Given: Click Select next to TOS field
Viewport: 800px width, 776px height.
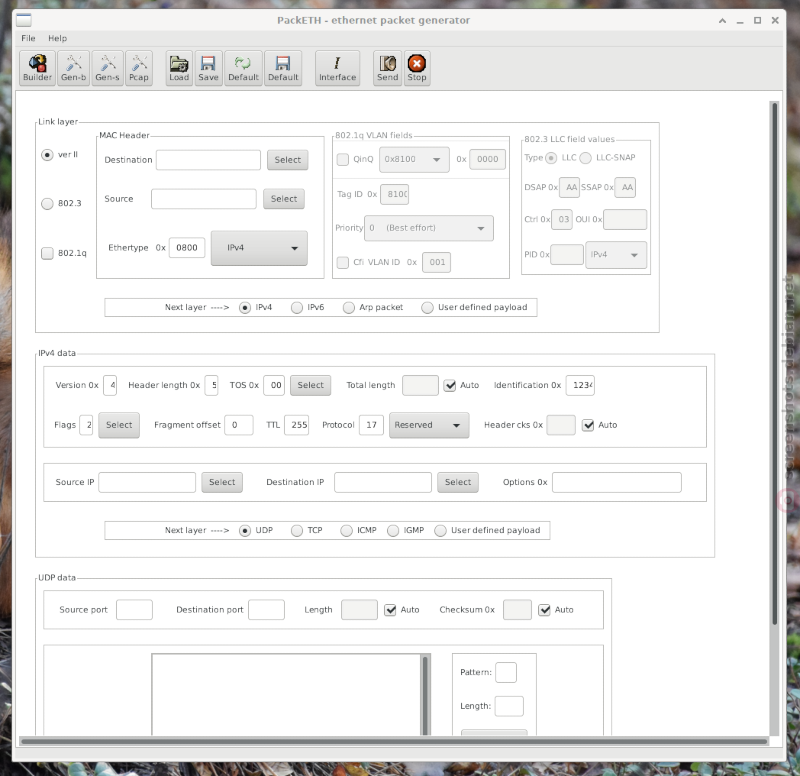Looking at the screenshot, I should point(310,385).
